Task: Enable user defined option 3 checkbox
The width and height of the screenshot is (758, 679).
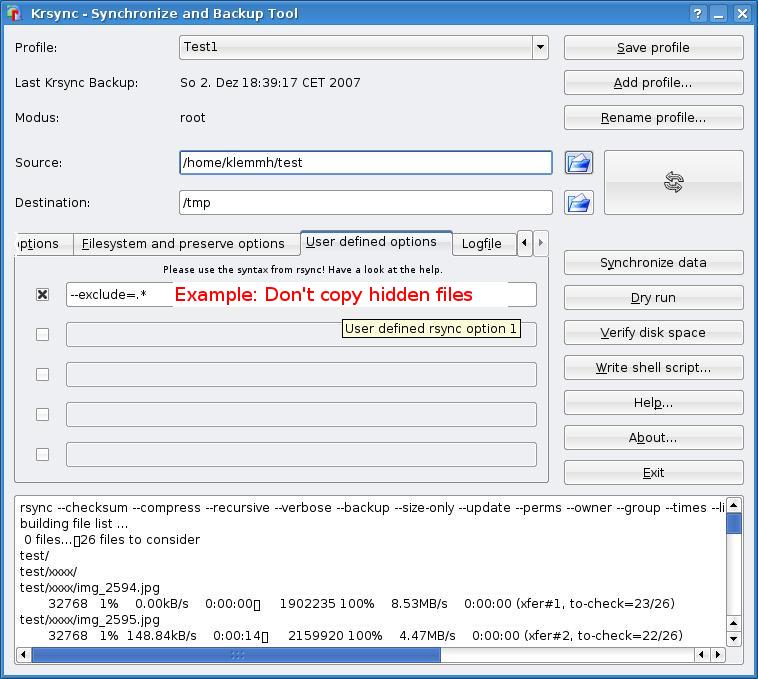Action: click(x=43, y=375)
